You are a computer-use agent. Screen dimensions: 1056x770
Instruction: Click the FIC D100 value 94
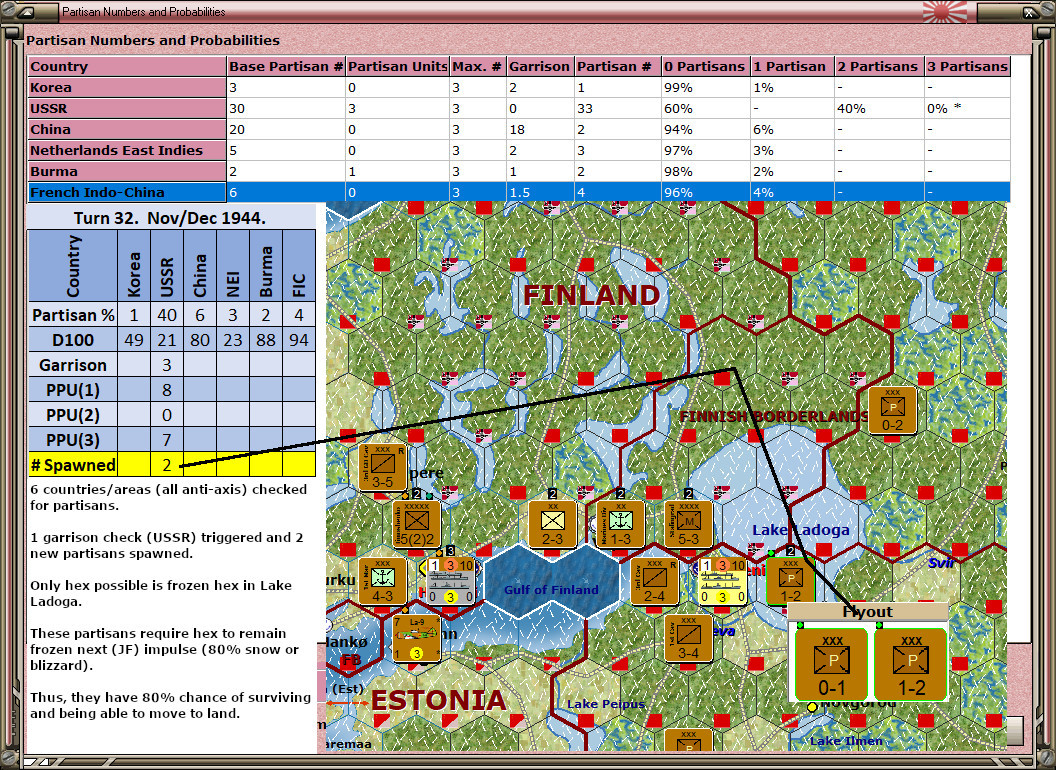(x=298, y=340)
